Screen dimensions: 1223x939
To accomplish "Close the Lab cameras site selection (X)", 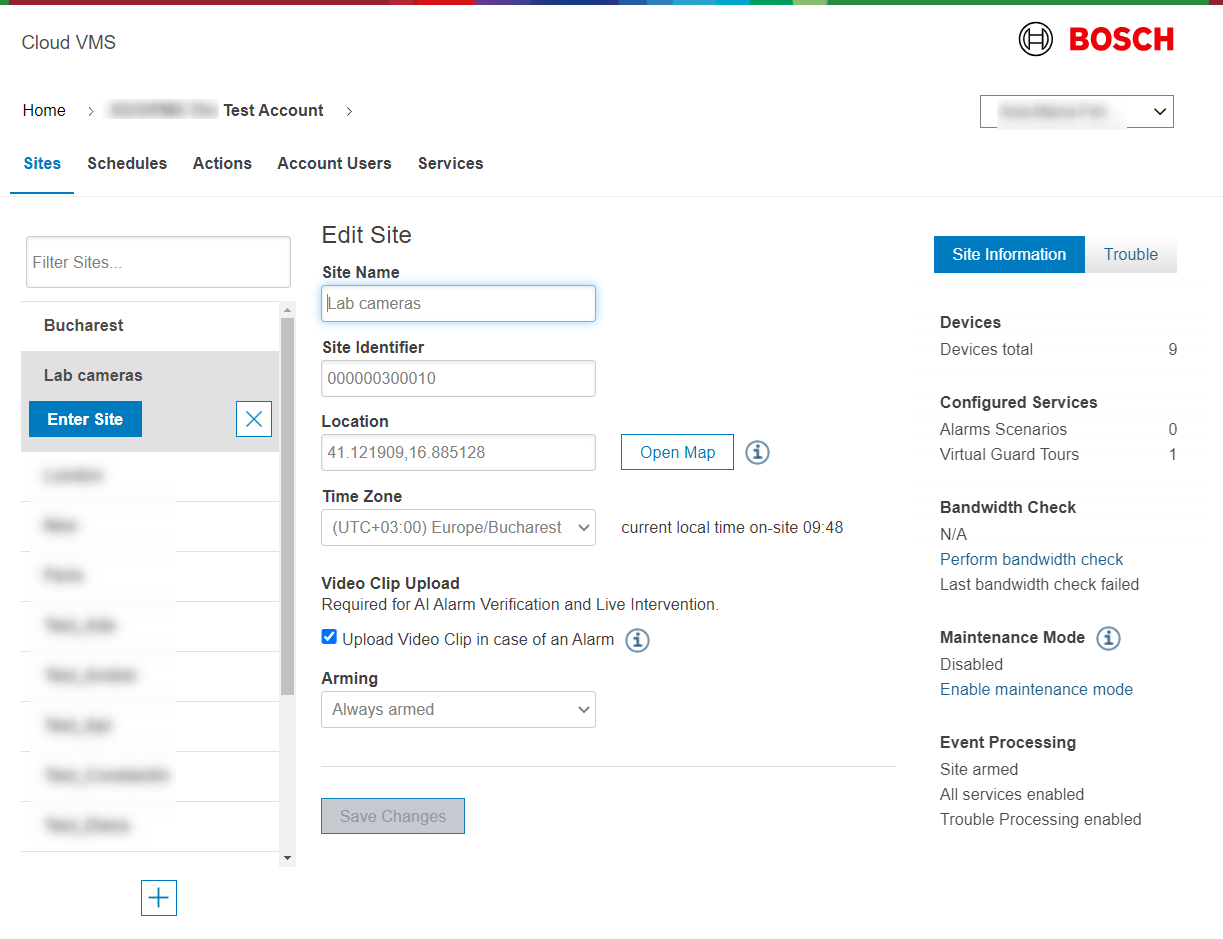I will pyautogui.click(x=254, y=419).
